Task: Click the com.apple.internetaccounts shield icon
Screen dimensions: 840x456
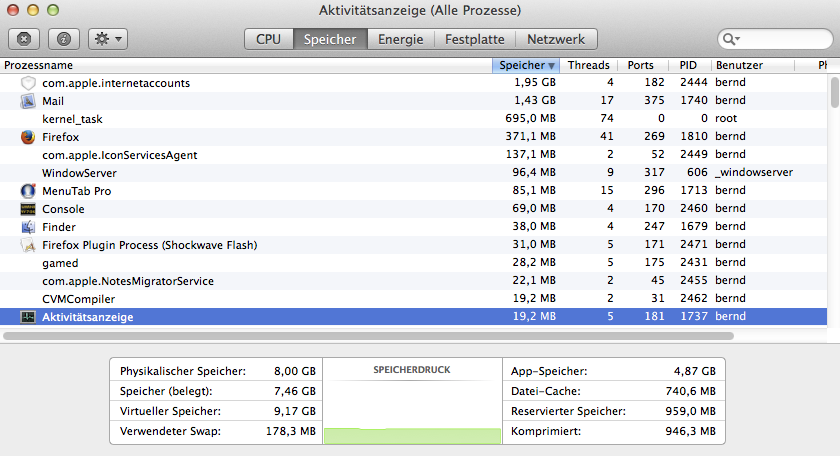Action: (x=28, y=83)
